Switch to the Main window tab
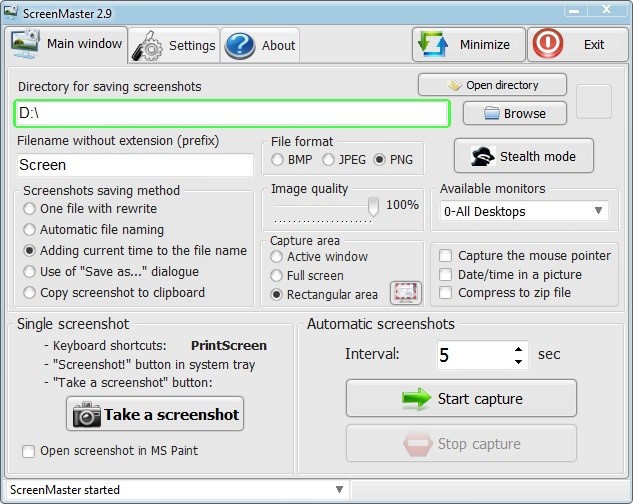Image resolution: width=633 pixels, height=504 pixels. point(66,44)
